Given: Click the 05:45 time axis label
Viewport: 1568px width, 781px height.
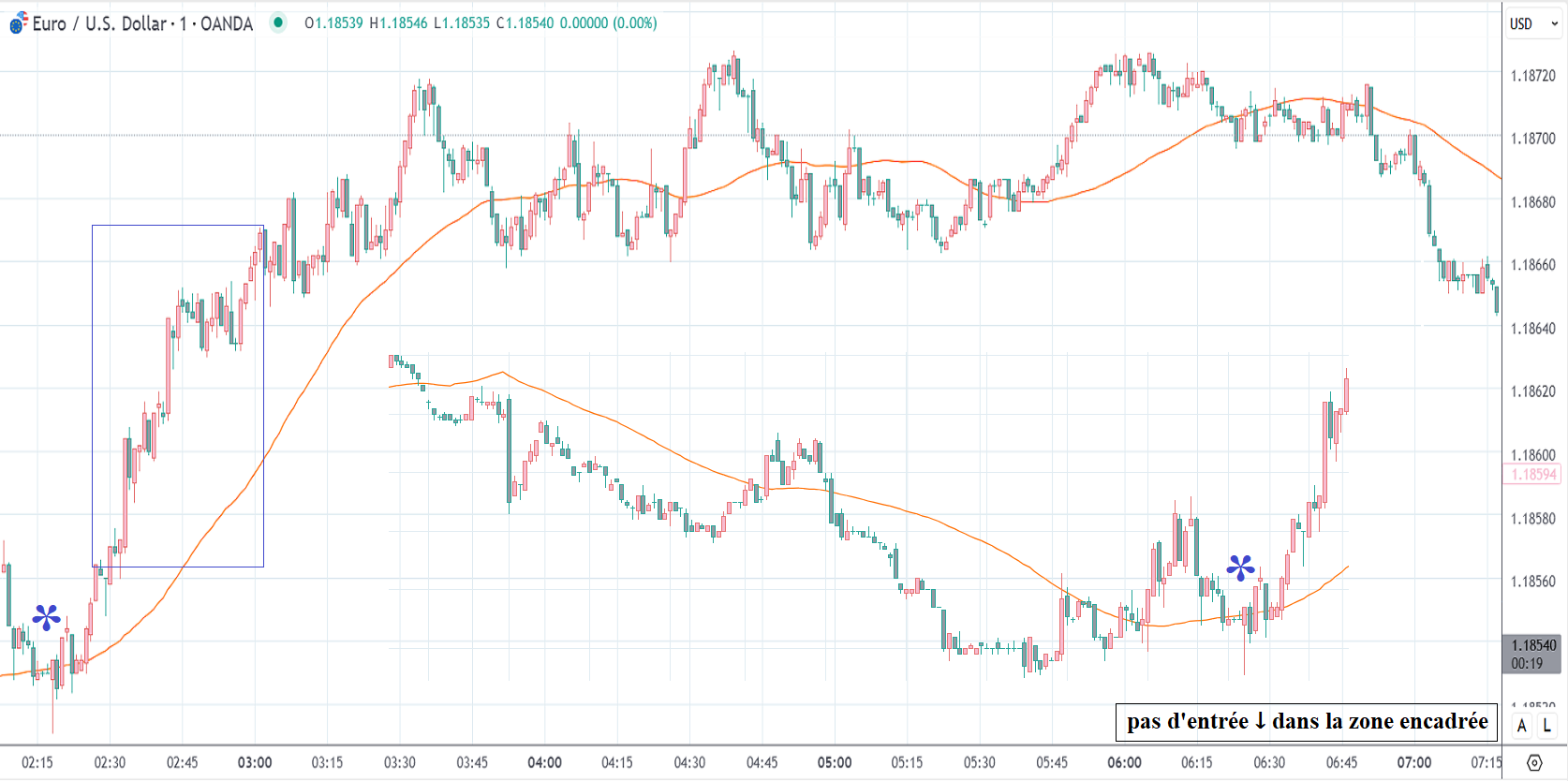Looking at the screenshot, I should point(1052,762).
